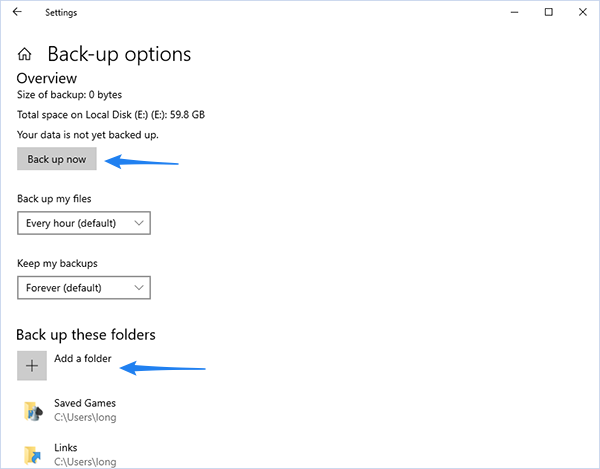Open the 'Every hour (default)' dropdown

pyautogui.click(x=84, y=223)
